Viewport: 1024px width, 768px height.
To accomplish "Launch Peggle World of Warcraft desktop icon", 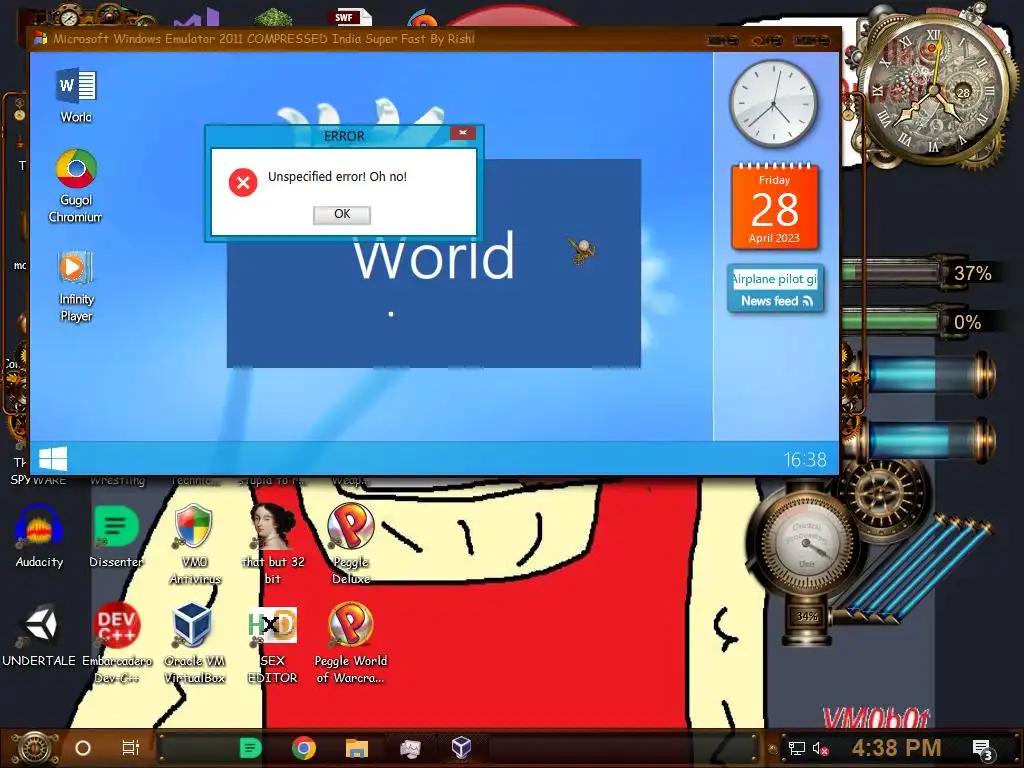I will (x=351, y=643).
